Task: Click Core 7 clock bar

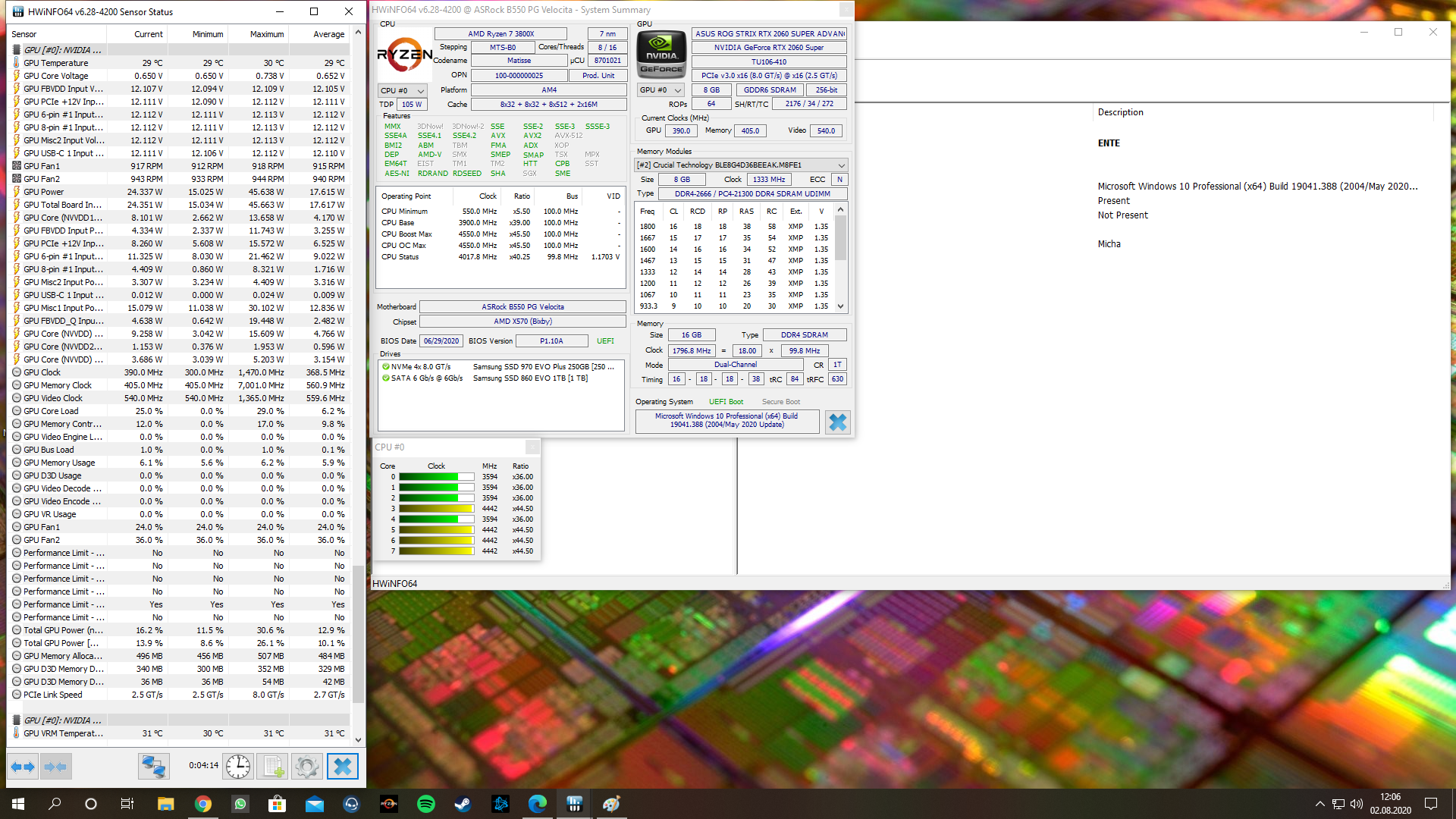Action: pyautogui.click(x=436, y=551)
